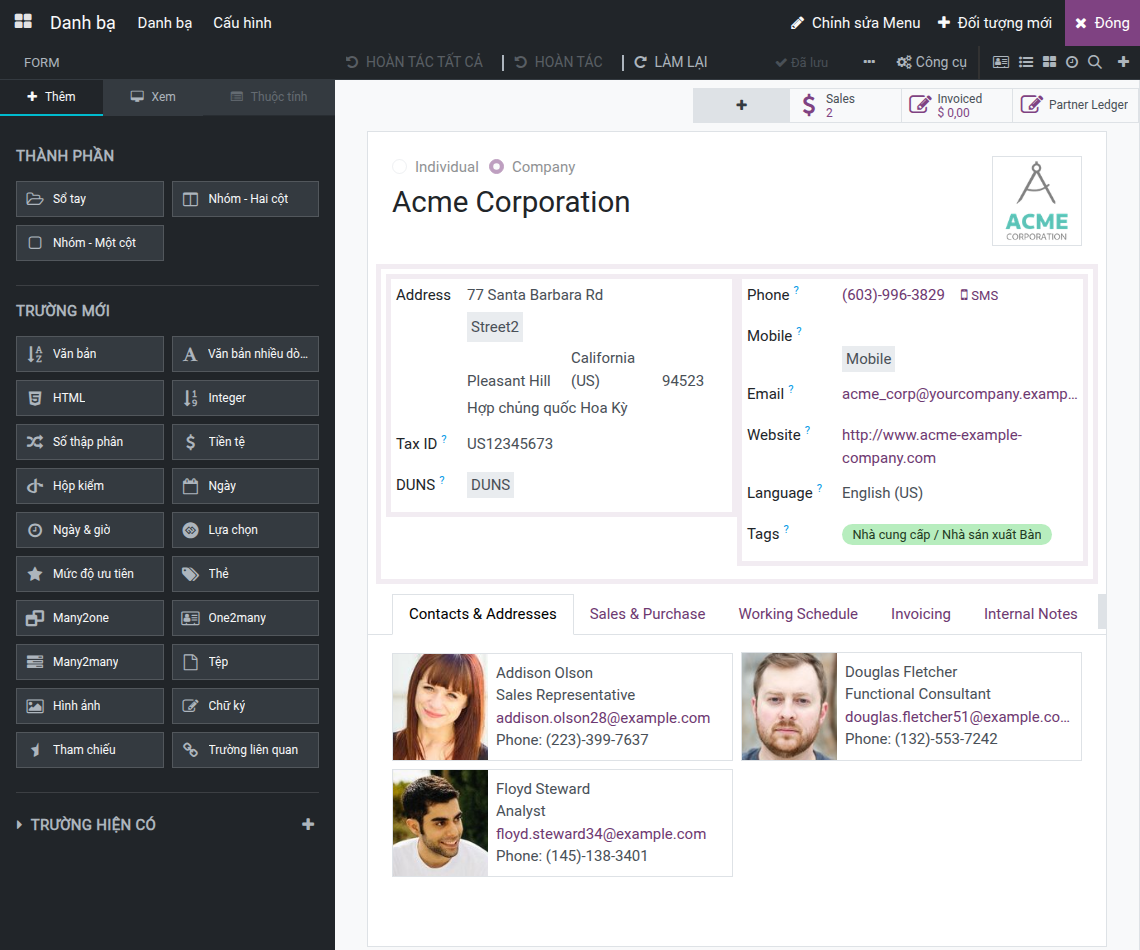The height and width of the screenshot is (950, 1140).
Task: Switch to the Xem sidebar tab
Action: click(x=153, y=97)
